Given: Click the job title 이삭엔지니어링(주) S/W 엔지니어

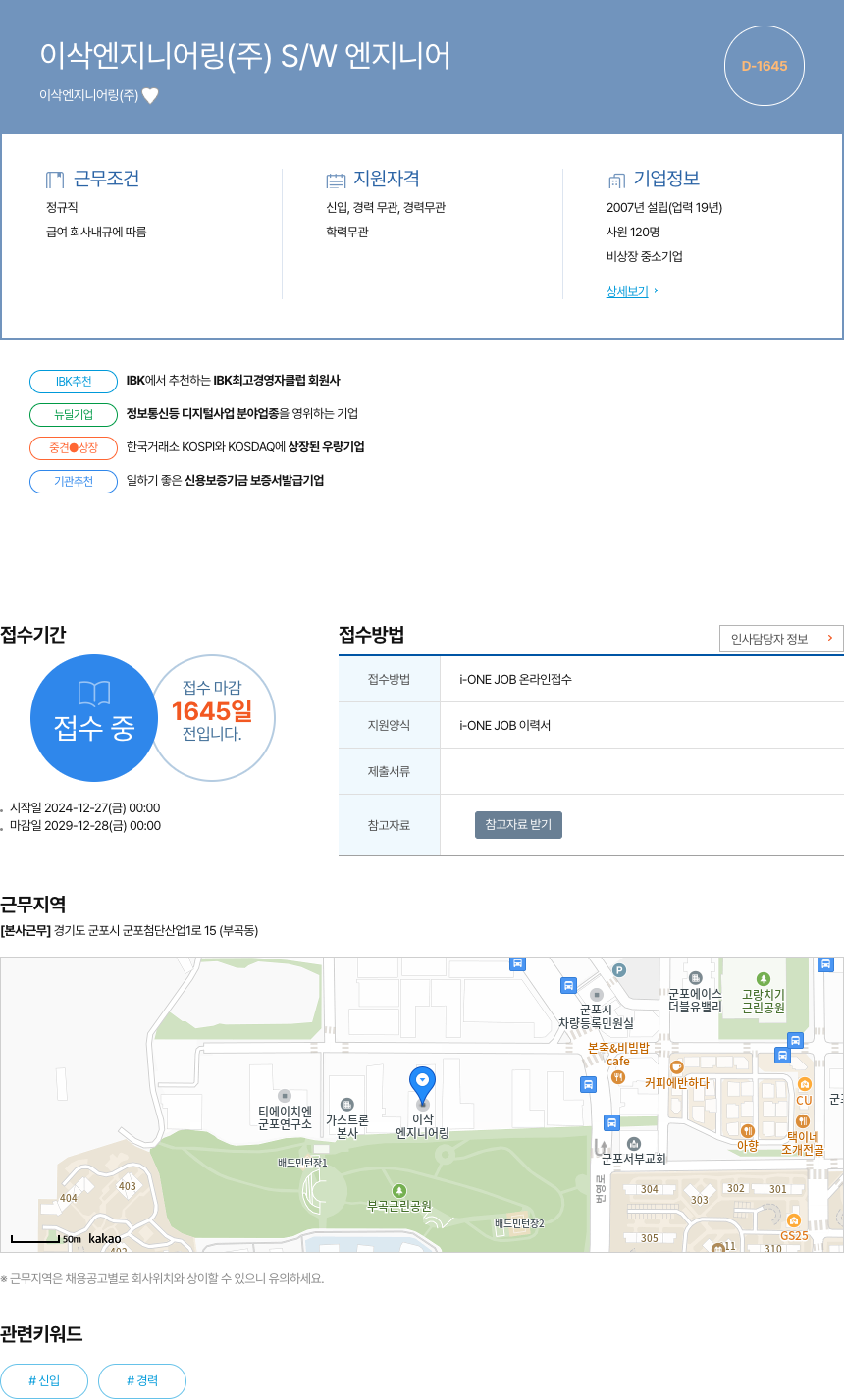Looking at the screenshot, I should [245, 56].
